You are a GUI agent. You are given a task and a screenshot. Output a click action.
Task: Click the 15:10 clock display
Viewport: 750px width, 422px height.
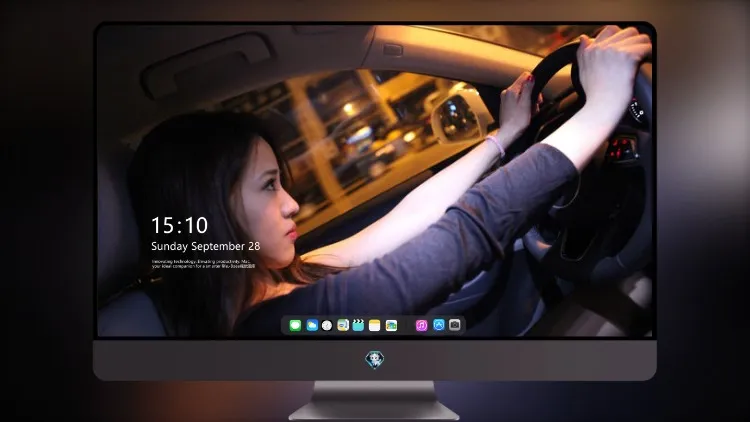[179, 225]
